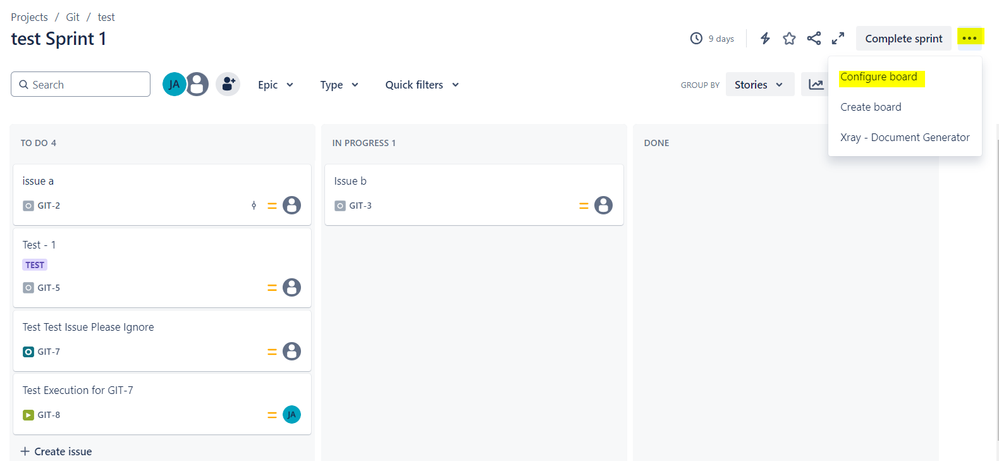Click the share icon

click(814, 39)
